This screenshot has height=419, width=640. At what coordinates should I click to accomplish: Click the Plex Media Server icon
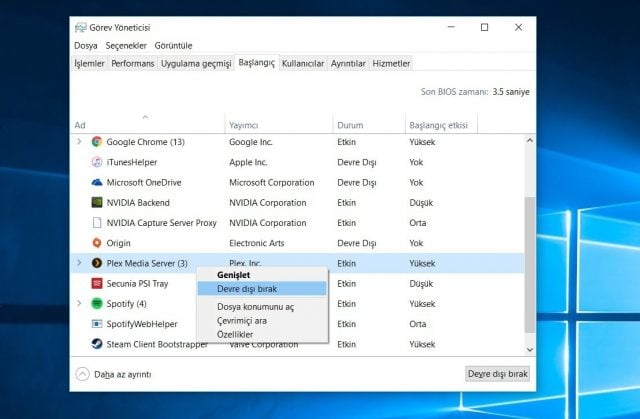coord(97,263)
